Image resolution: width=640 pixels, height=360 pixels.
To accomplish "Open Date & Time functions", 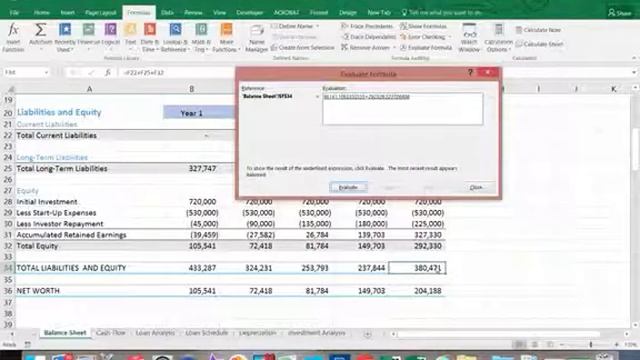I will (150, 37).
